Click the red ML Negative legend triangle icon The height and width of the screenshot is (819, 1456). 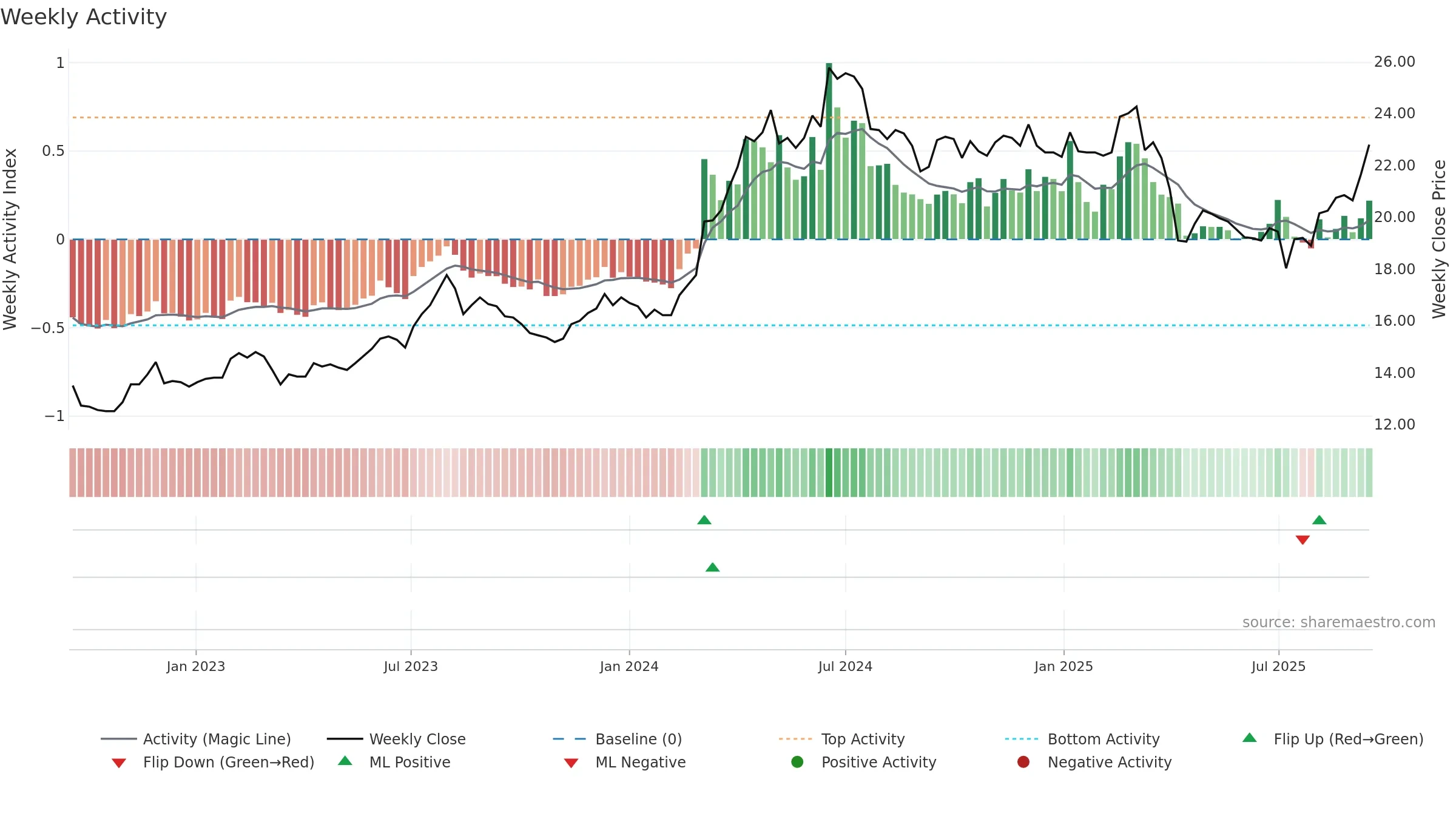tap(571, 763)
